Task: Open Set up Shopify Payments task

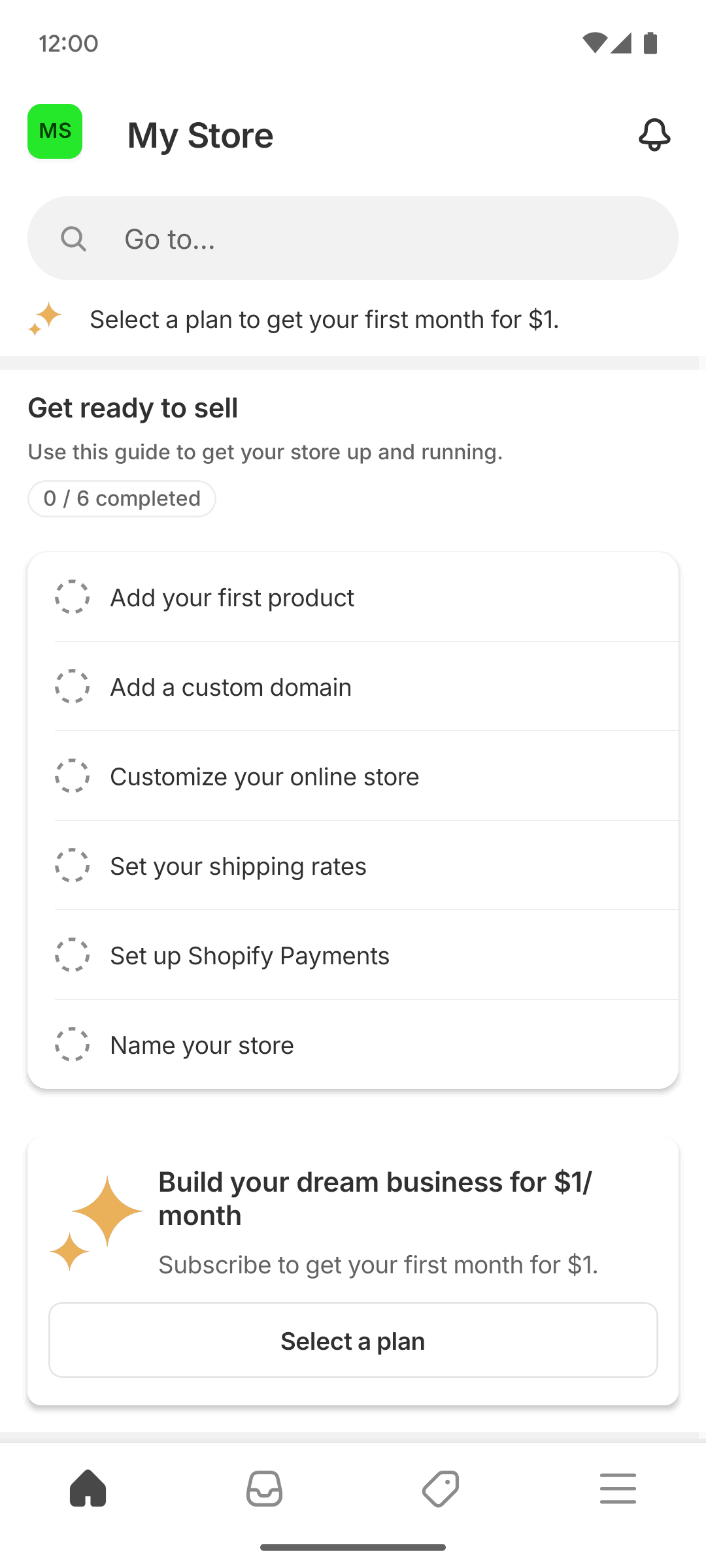Action: coord(250,956)
